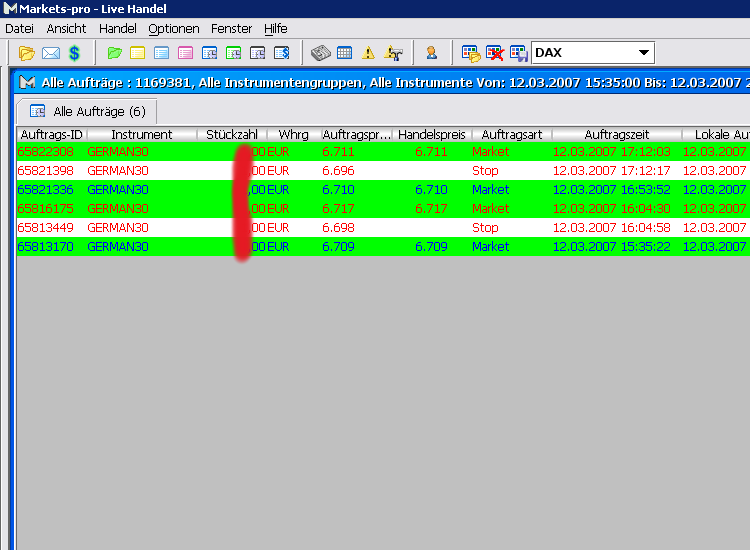The width and height of the screenshot is (750, 550).
Task: Open the pink list window icon
Action: coord(186,53)
